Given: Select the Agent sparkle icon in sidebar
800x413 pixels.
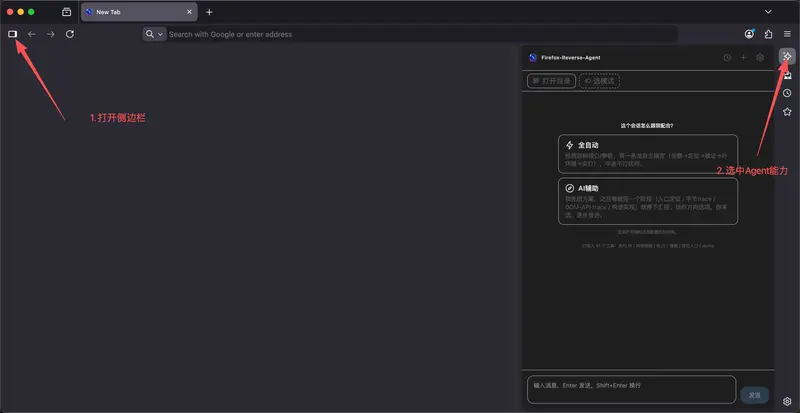Looking at the screenshot, I should pyautogui.click(x=787, y=56).
